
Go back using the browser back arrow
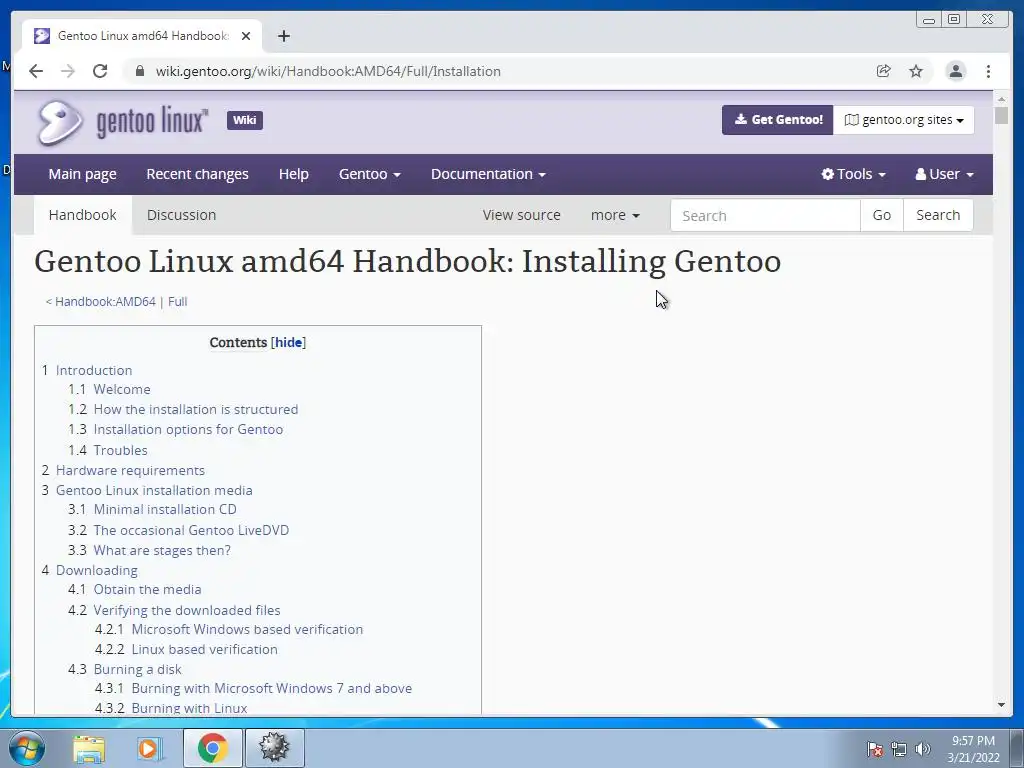tap(36, 71)
